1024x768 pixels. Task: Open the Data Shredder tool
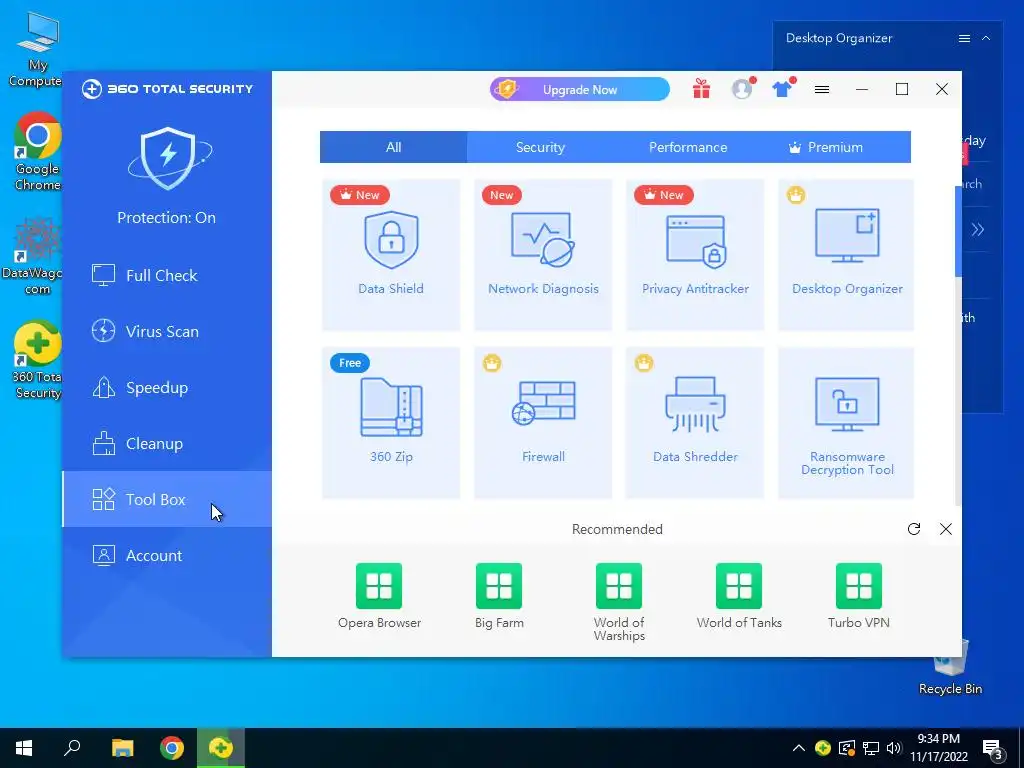(695, 423)
